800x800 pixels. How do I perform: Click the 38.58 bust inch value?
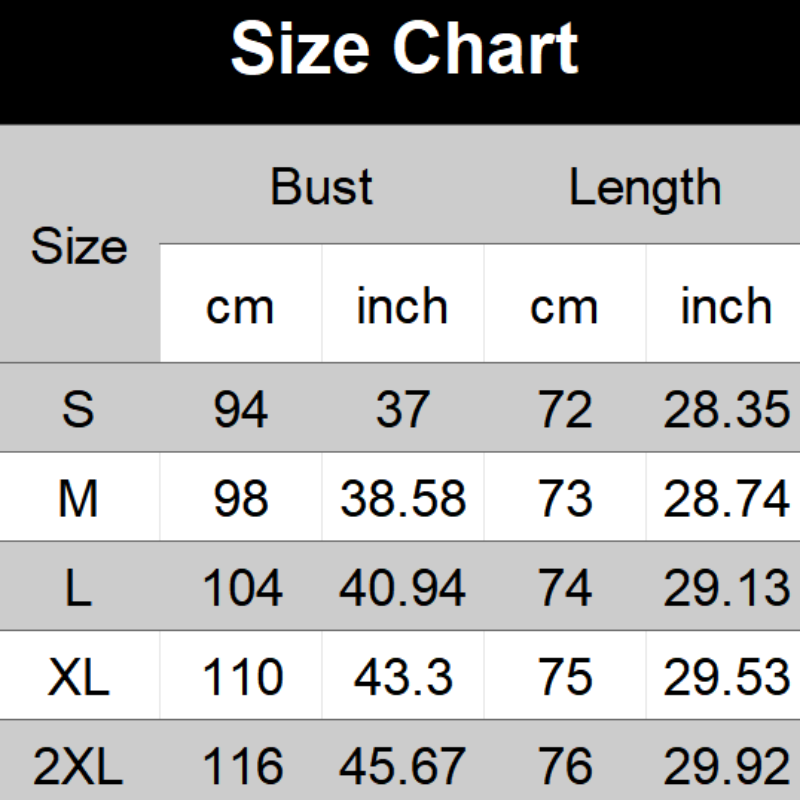pyautogui.click(x=402, y=498)
